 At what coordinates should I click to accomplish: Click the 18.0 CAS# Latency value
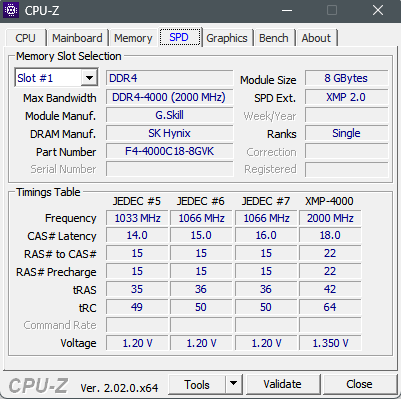(x=330, y=235)
